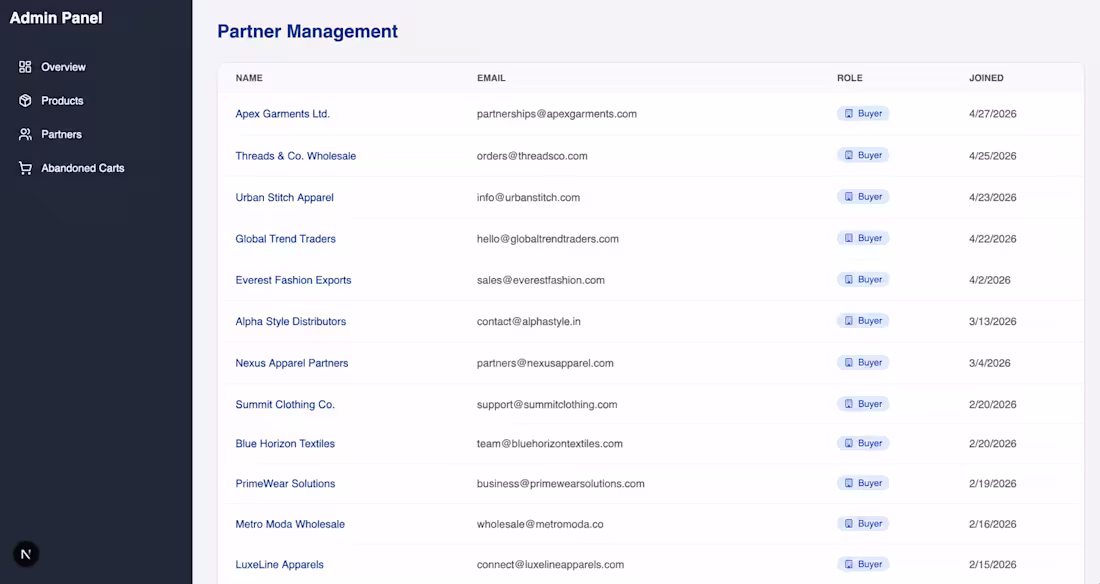Open Global Trend Traders partner

point(286,239)
